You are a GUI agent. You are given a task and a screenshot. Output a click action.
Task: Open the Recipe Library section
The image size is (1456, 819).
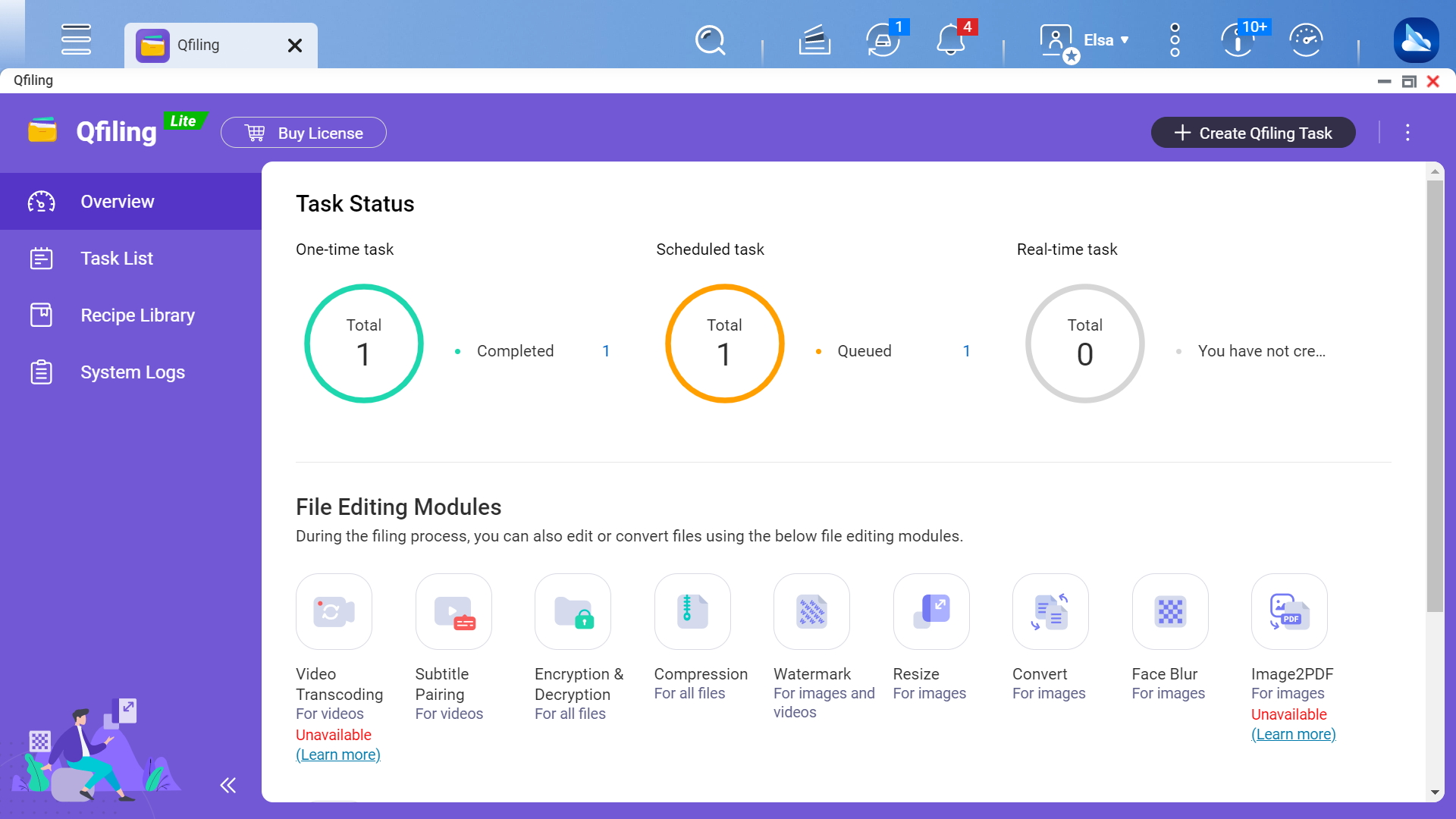[137, 315]
